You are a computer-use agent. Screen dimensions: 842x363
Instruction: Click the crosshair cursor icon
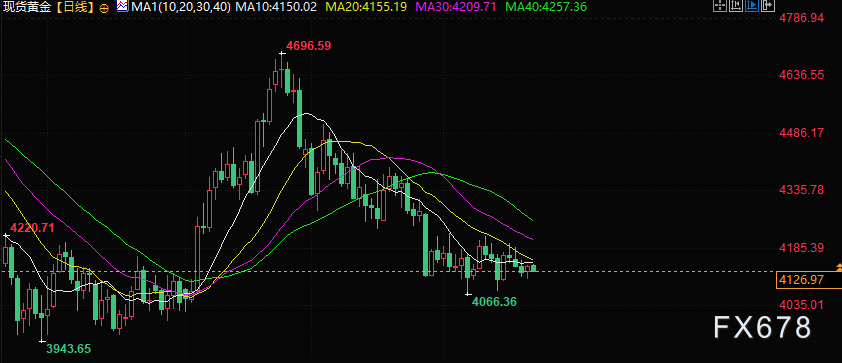point(719,6)
